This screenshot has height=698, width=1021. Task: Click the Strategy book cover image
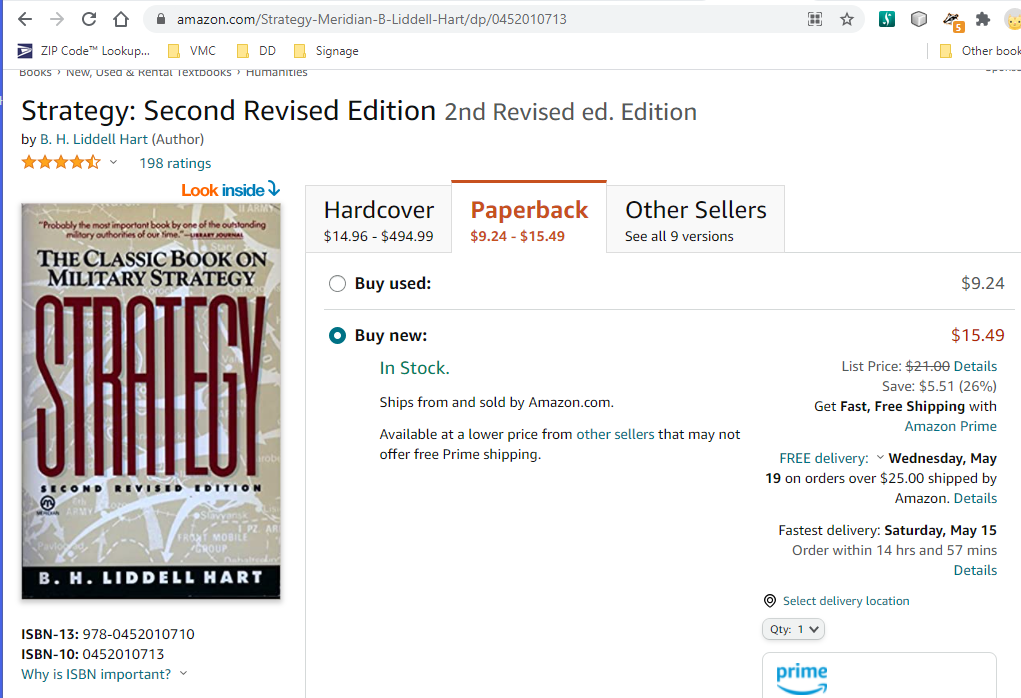point(151,401)
